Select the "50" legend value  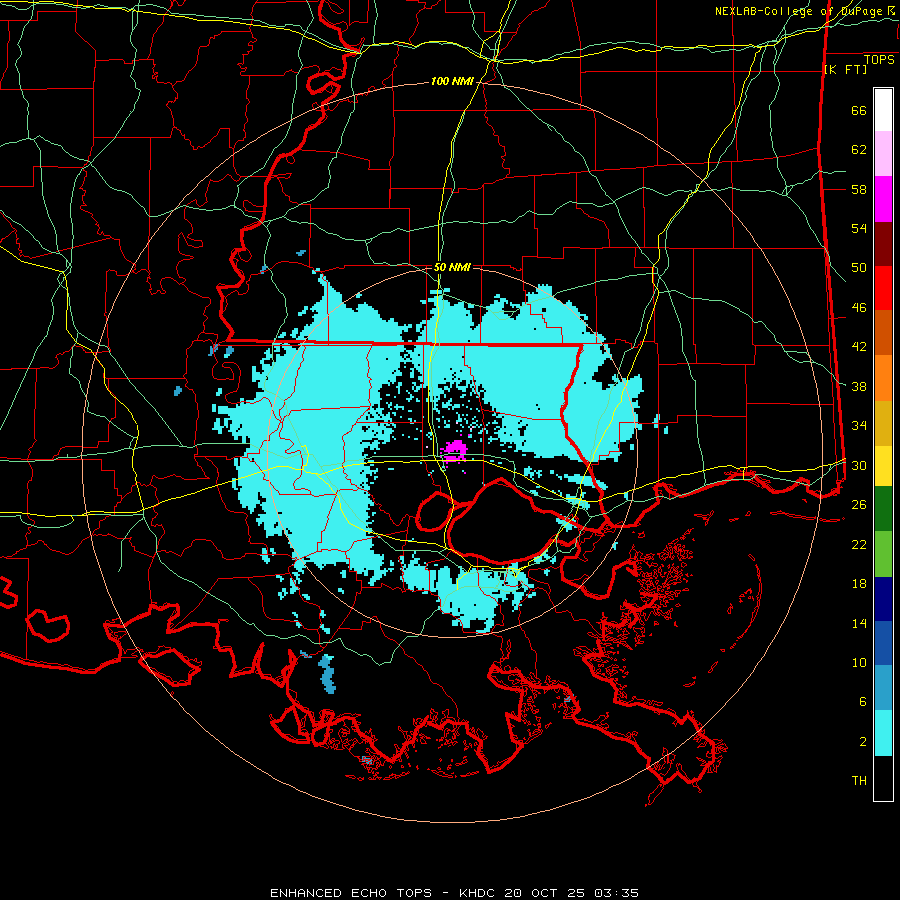tap(859, 268)
